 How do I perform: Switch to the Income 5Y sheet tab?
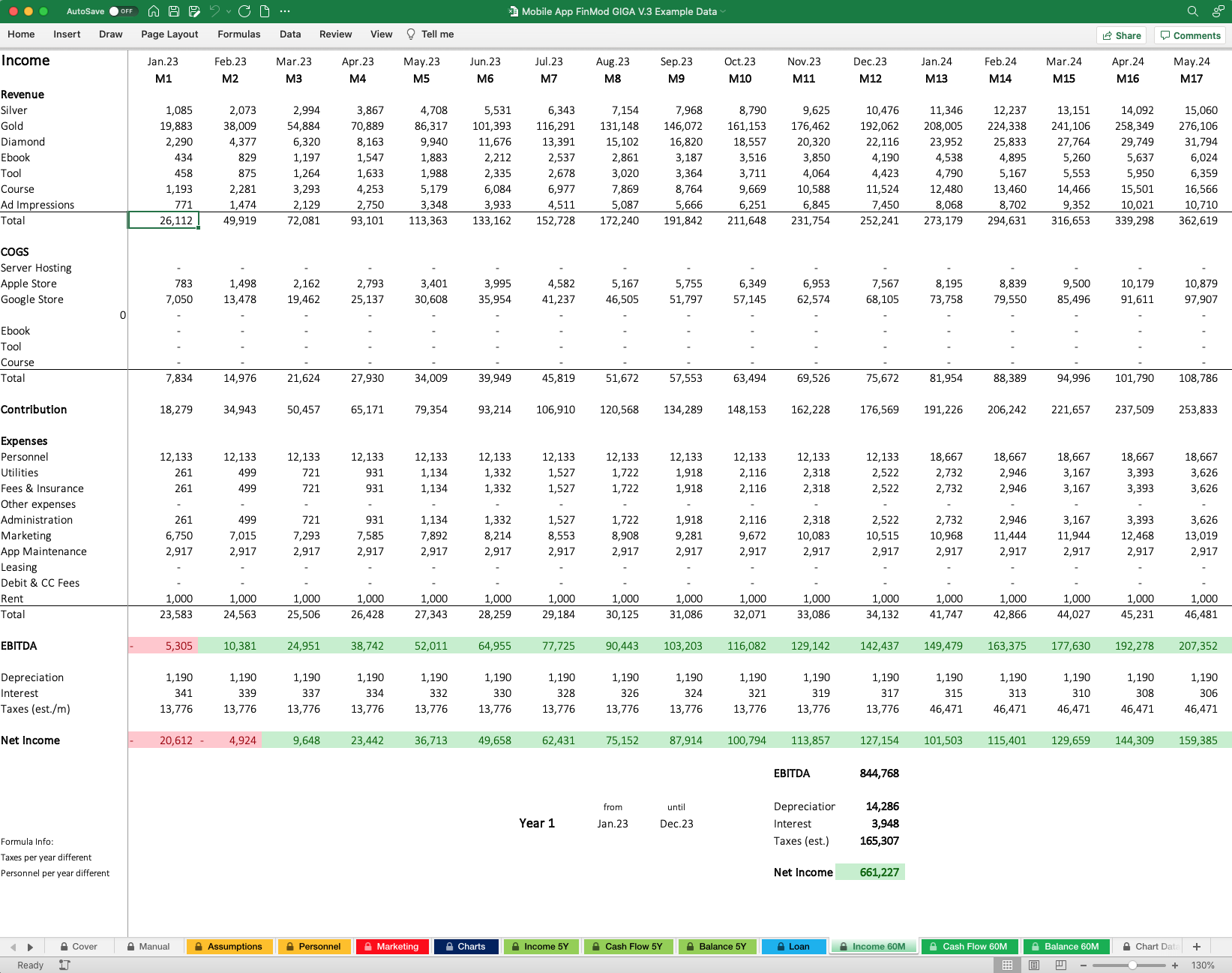[x=541, y=947]
